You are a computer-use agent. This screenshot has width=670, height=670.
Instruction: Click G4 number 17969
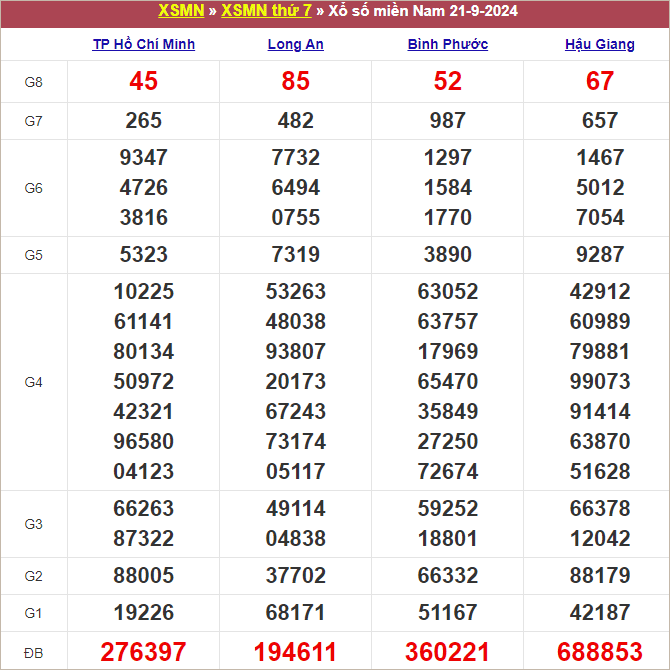(448, 352)
